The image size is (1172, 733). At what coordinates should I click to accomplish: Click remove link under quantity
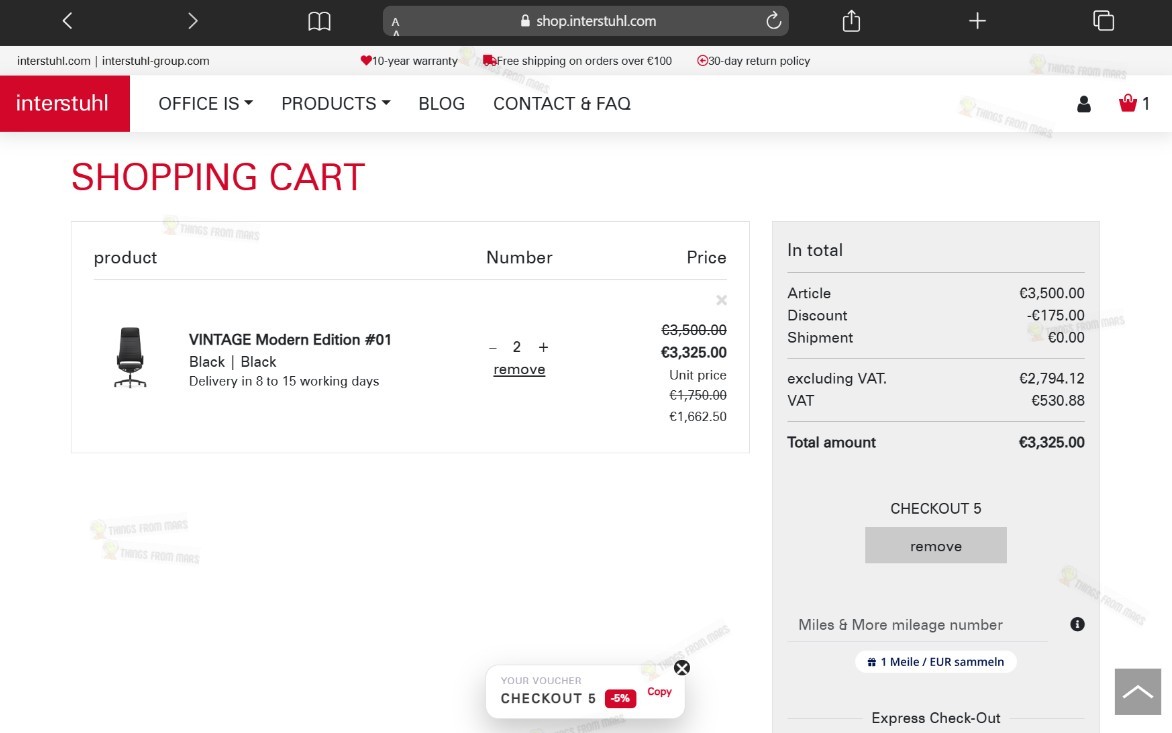519,369
